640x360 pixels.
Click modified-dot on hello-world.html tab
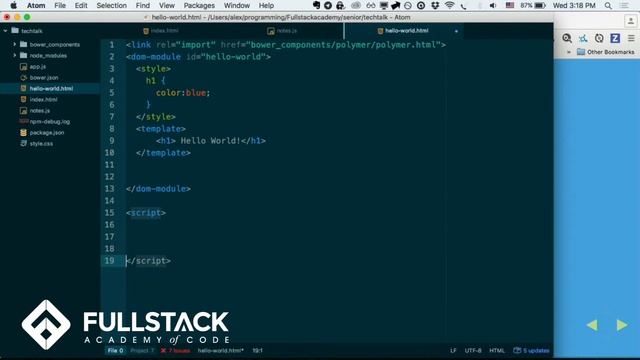pyautogui.click(x=456, y=31)
